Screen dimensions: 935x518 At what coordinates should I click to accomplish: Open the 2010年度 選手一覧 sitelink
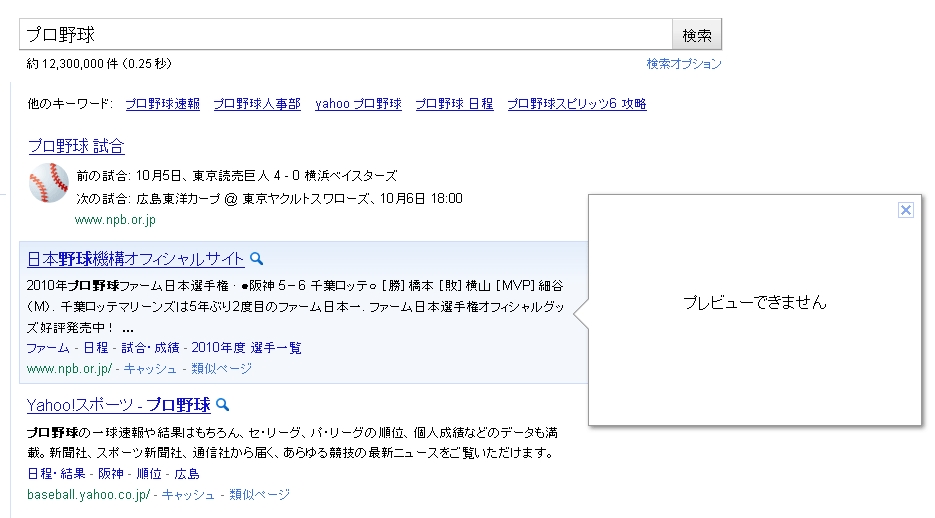246,348
